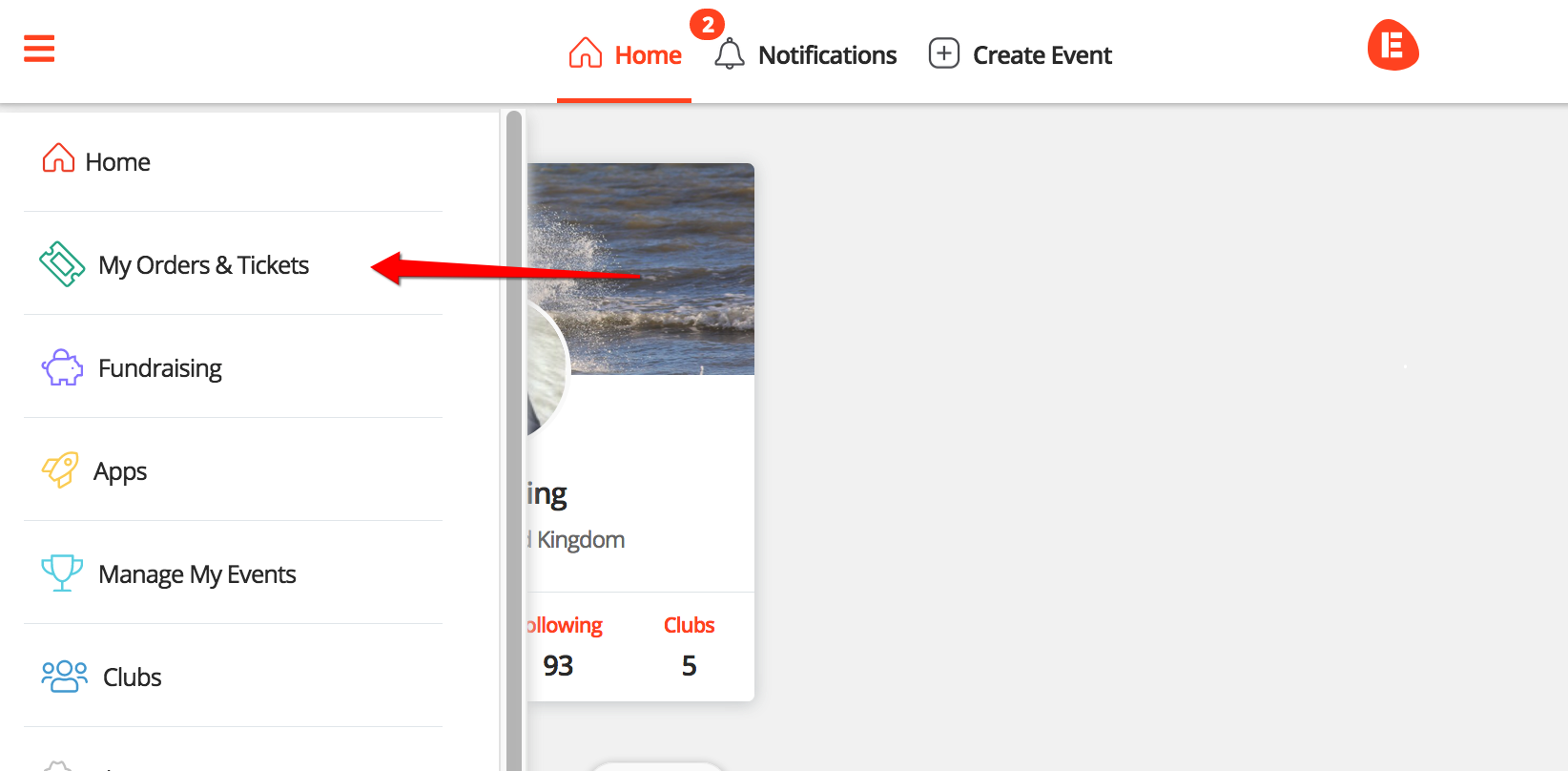The width and height of the screenshot is (1568, 771).
Task: Click the sidebar vertical scrollbar
Action: pos(514,429)
